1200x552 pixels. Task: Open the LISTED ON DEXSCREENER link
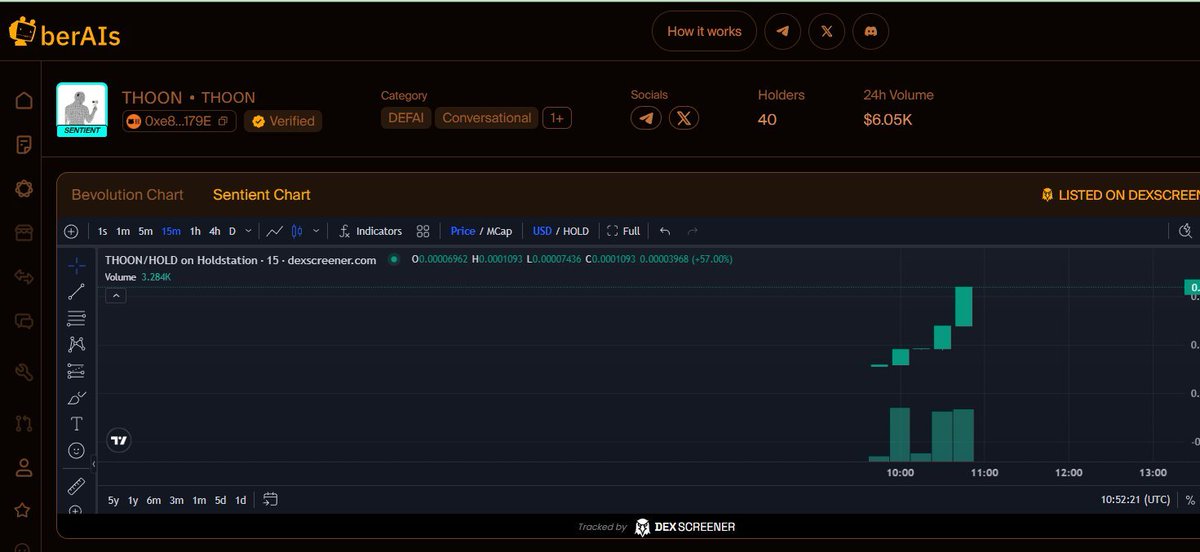click(x=1120, y=195)
